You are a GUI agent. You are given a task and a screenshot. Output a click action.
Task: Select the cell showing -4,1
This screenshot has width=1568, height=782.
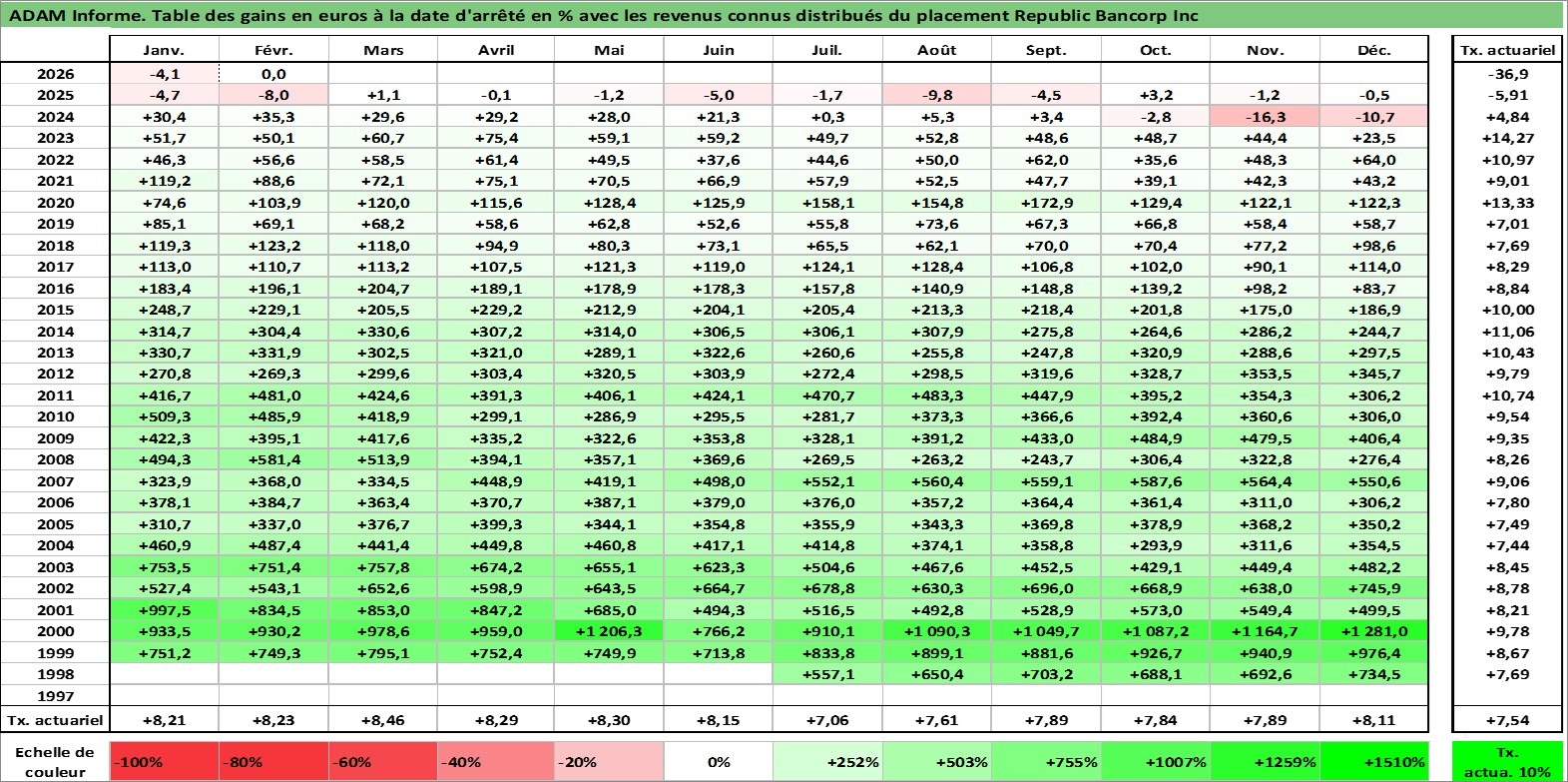(x=164, y=74)
